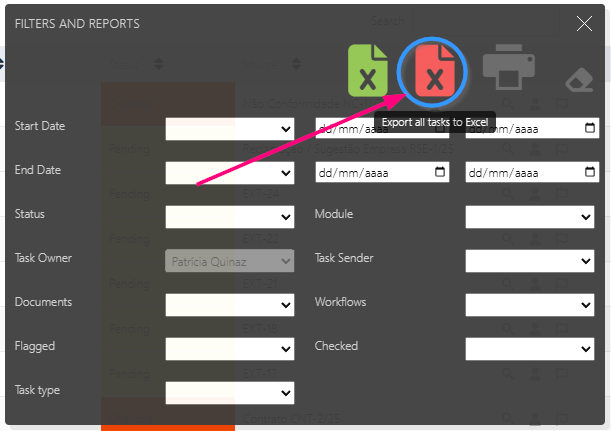Open calendar picker on End Date second field
The height and width of the screenshot is (431, 611).
590,172
